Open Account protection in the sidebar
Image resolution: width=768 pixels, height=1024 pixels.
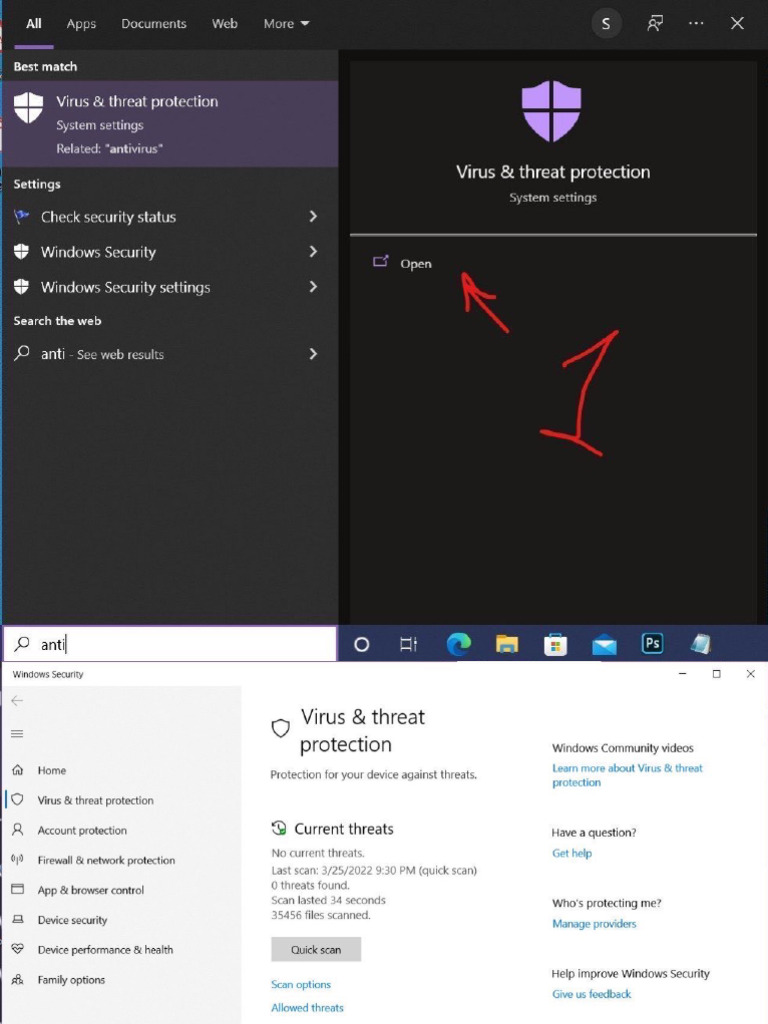(82, 830)
